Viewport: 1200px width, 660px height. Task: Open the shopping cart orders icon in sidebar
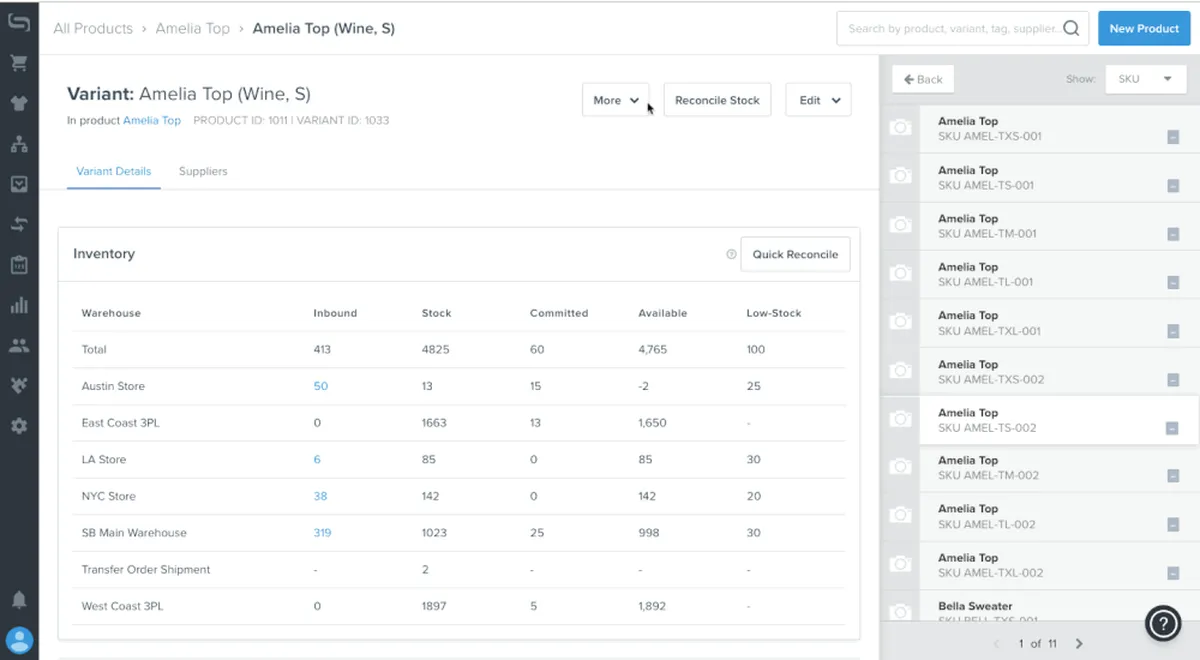19,63
